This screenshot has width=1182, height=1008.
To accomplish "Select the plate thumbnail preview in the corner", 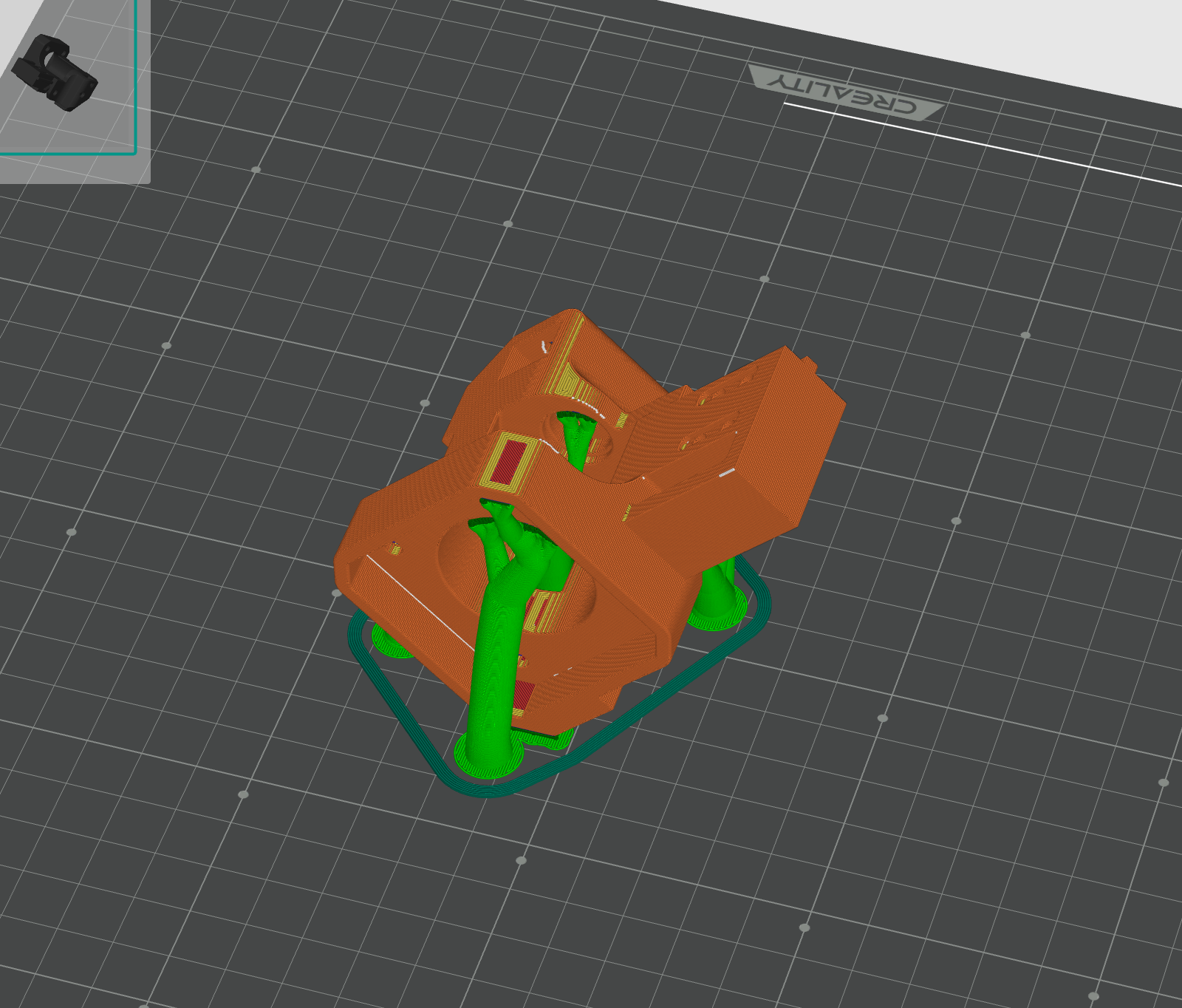I will [68, 78].
